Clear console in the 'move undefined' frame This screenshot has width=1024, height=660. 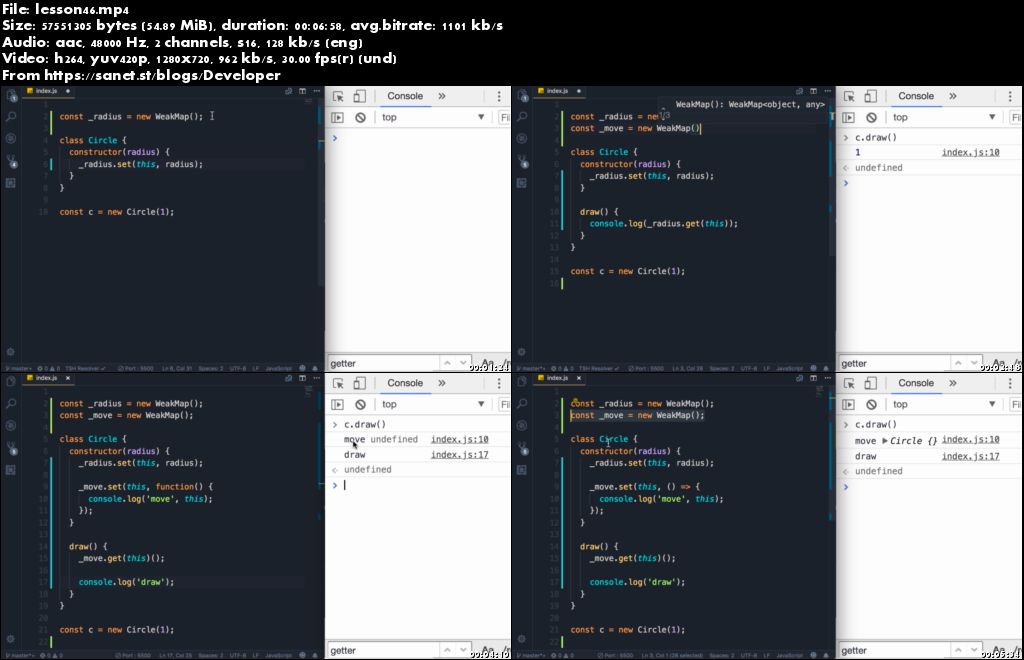pos(360,405)
